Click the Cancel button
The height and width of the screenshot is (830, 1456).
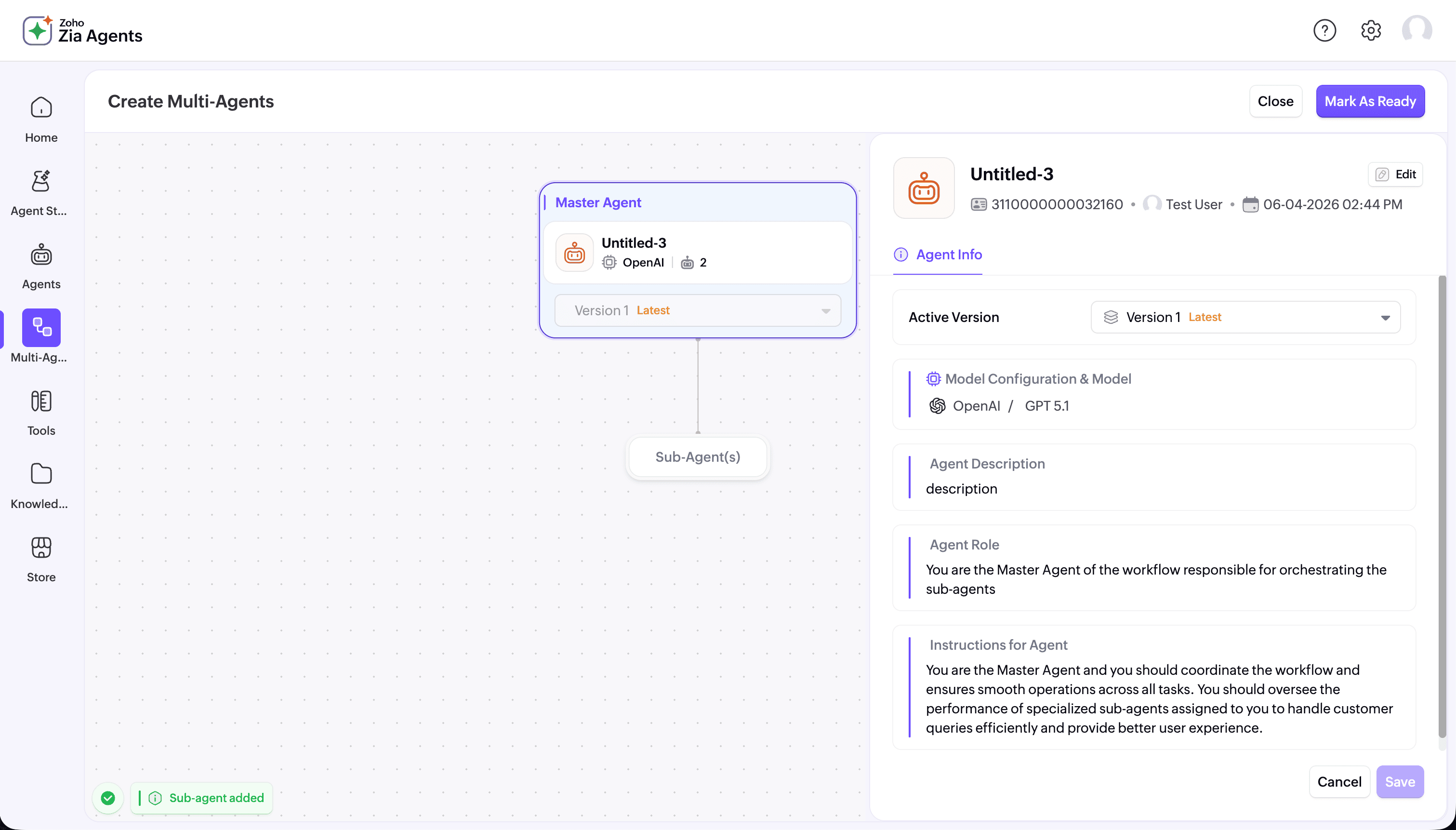1339,782
